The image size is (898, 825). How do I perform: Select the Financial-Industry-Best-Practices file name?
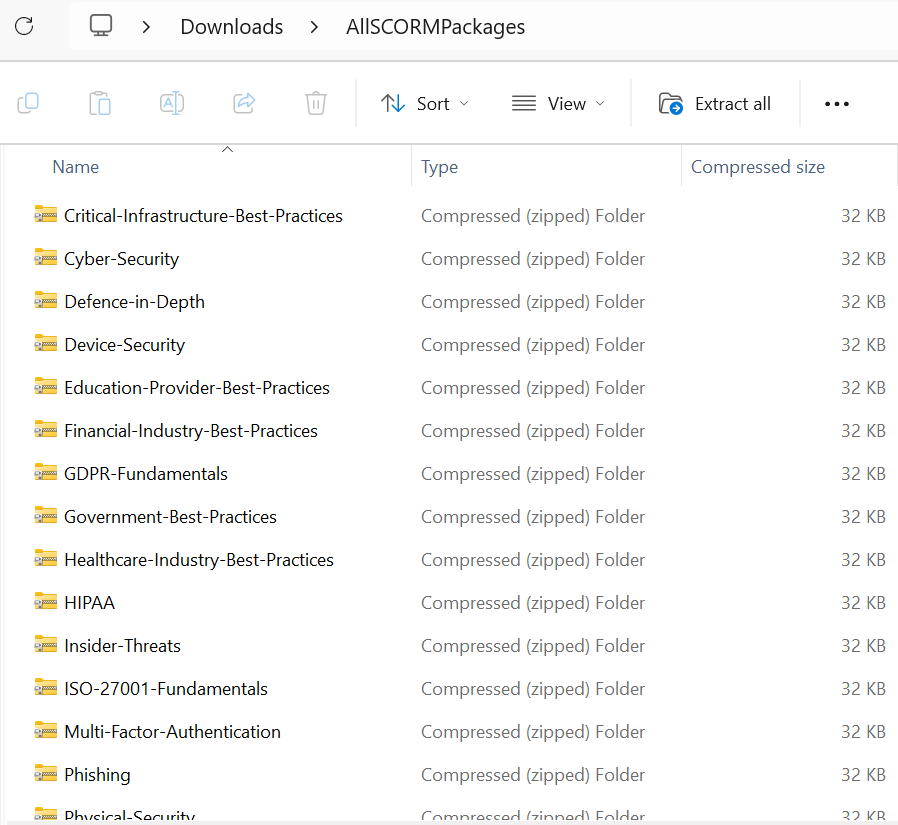tap(191, 431)
